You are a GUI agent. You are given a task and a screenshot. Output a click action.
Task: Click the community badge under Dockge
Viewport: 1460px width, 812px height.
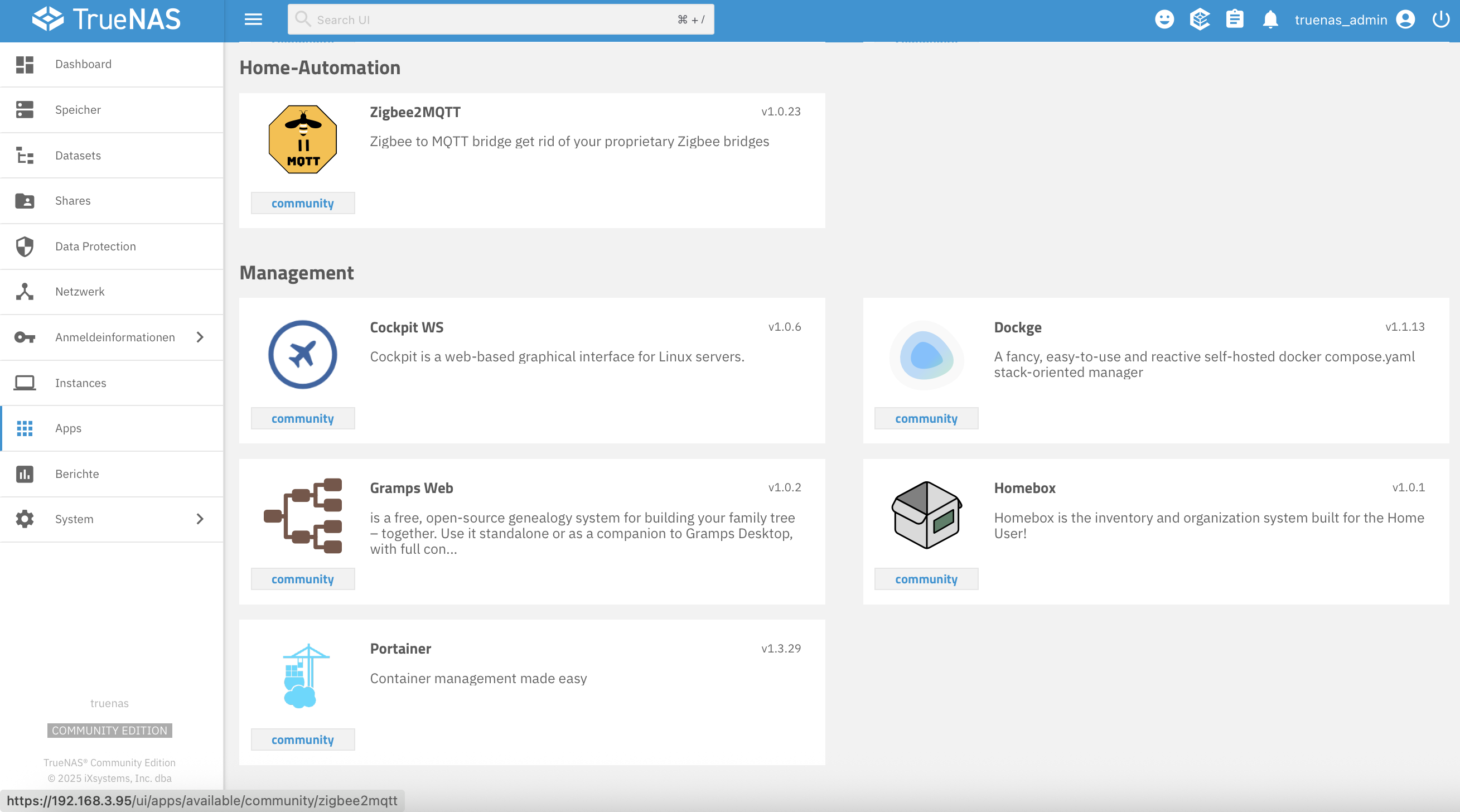click(926, 418)
